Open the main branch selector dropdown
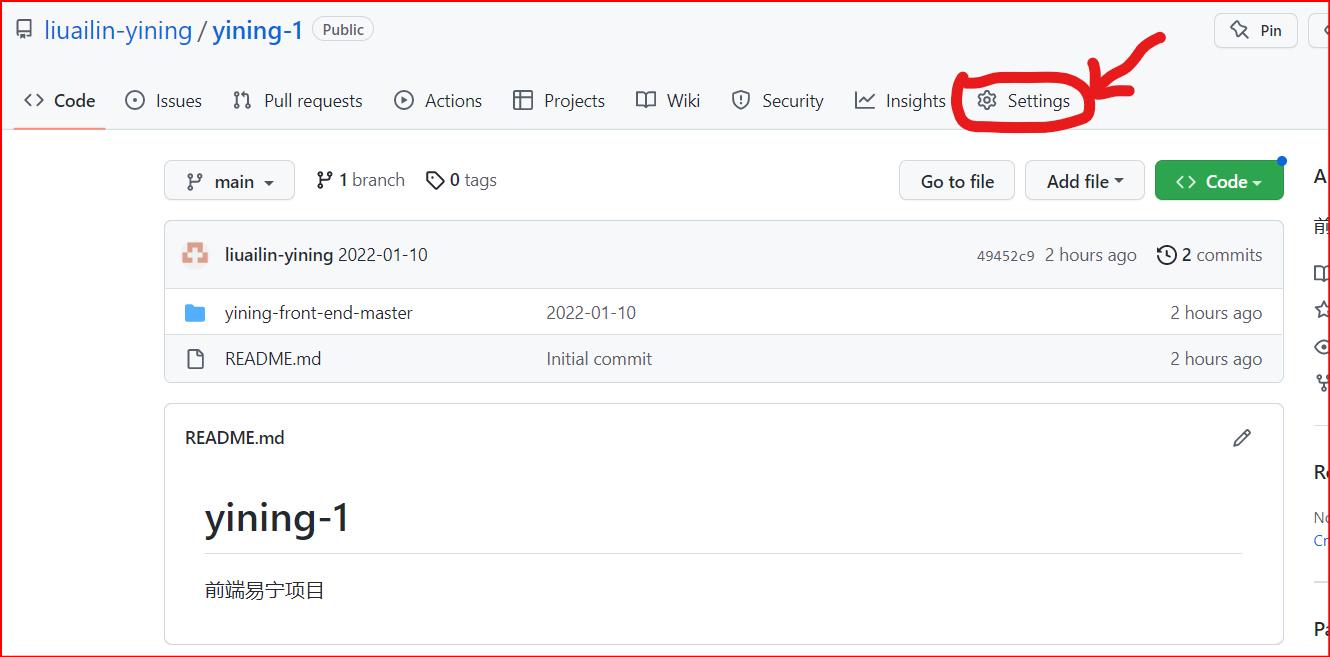 (x=229, y=180)
